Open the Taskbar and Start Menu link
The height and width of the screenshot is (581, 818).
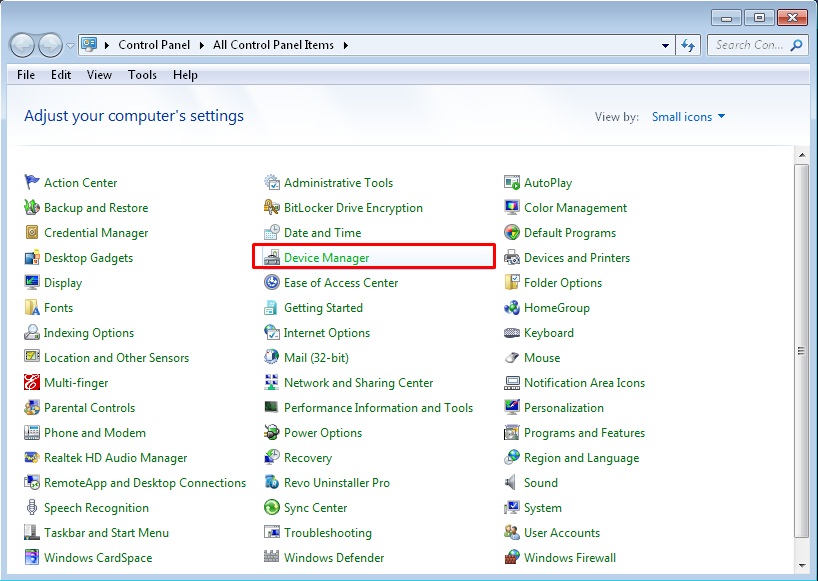pos(106,533)
